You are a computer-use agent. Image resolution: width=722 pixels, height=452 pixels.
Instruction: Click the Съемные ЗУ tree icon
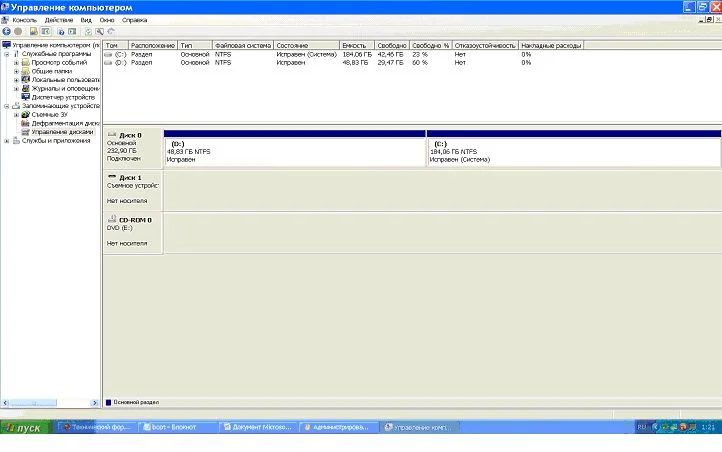tap(26, 115)
